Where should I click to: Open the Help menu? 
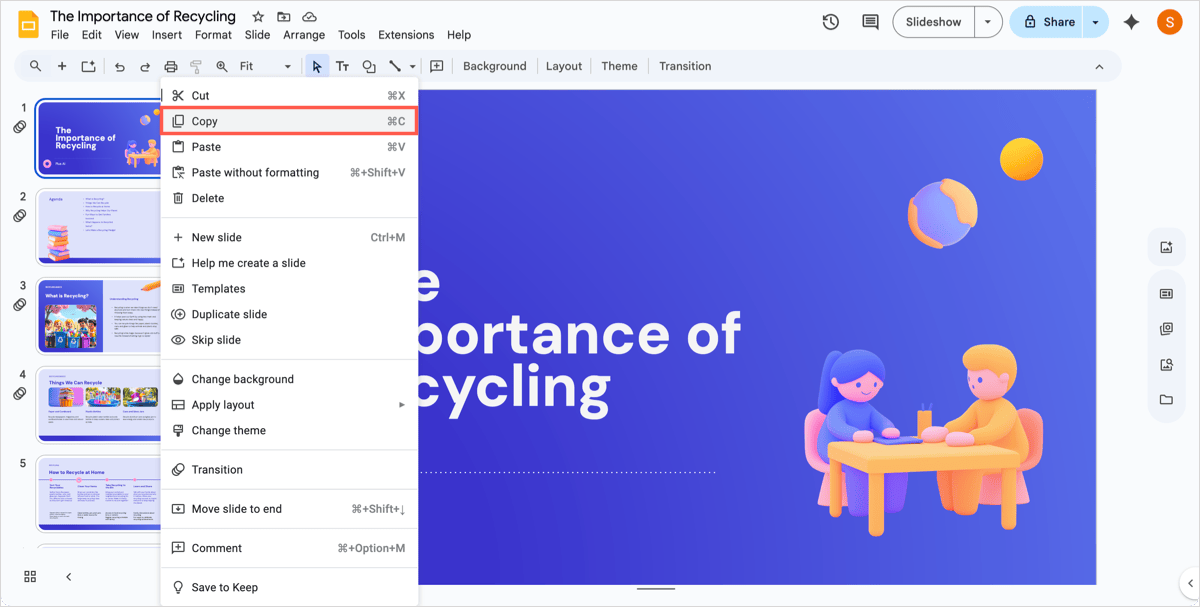pos(459,35)
